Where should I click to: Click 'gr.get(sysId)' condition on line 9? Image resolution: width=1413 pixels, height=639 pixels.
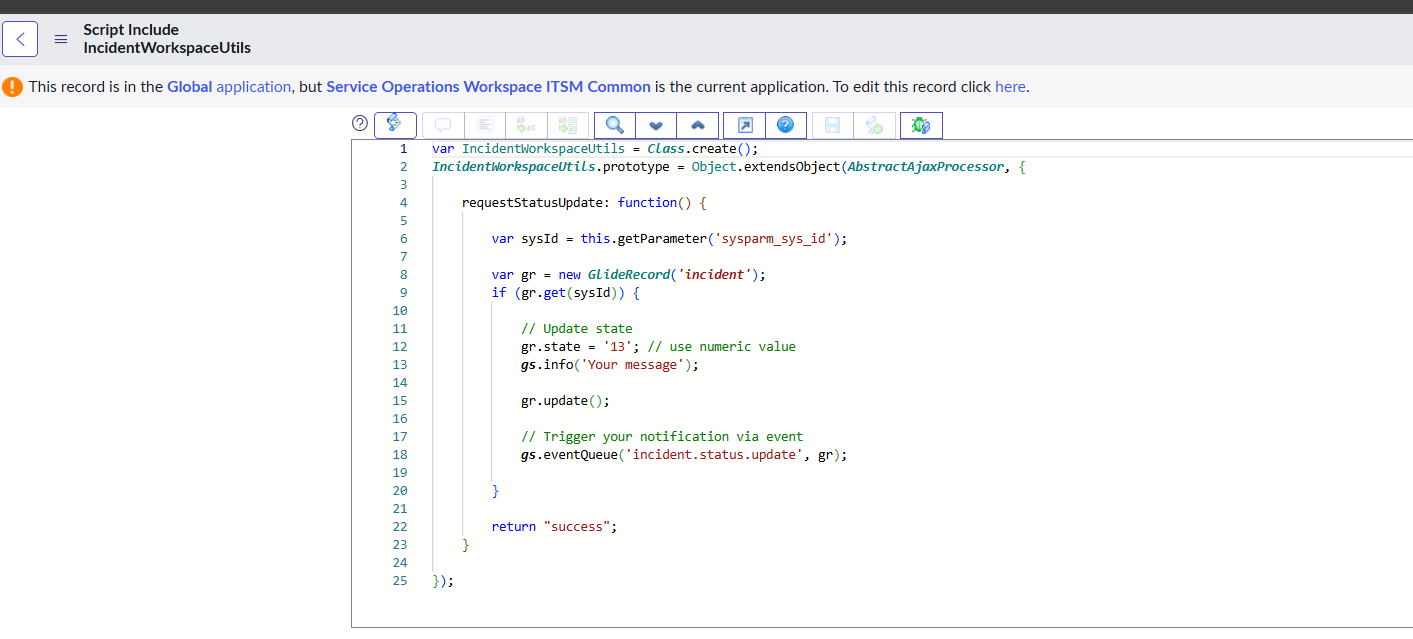coord(569,292)
